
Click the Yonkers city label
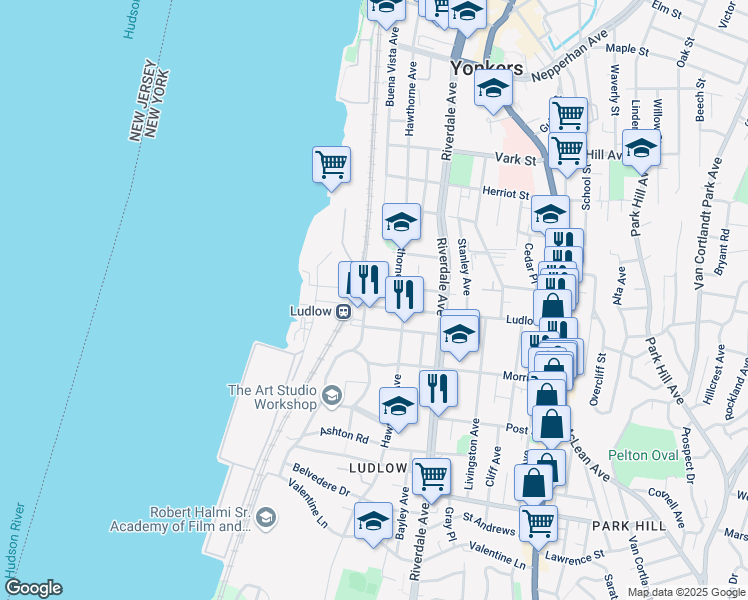tap(486, 68)
